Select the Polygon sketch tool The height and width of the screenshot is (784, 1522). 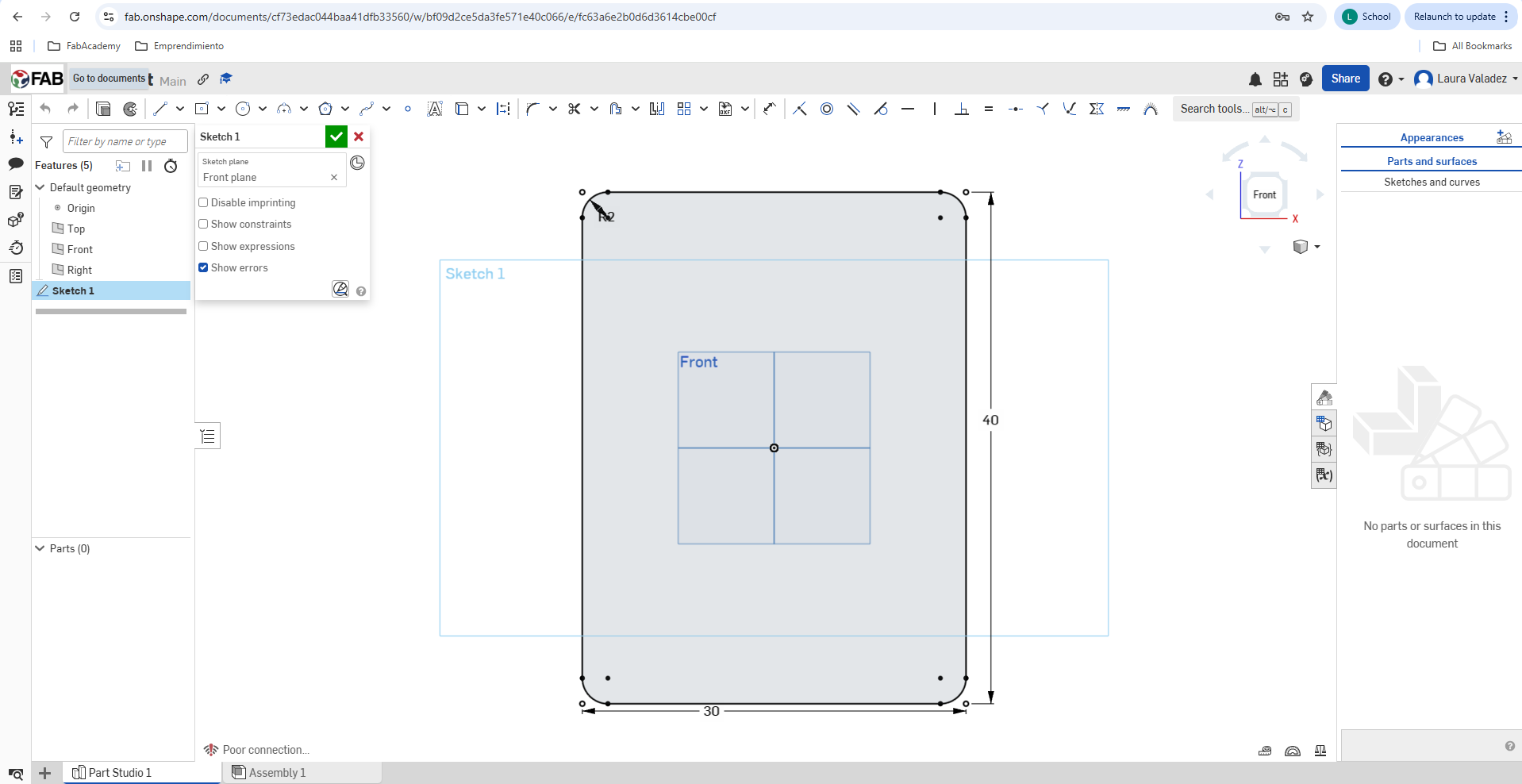click(x=325, y=109)
